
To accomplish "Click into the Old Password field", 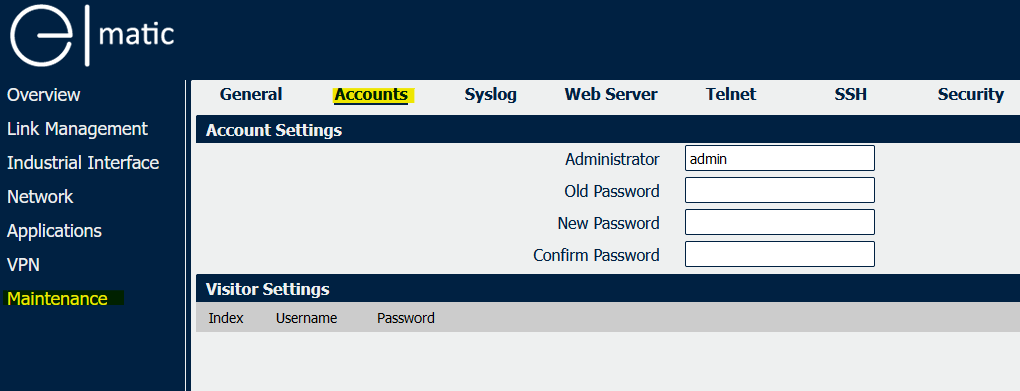I will click(779, 190).
